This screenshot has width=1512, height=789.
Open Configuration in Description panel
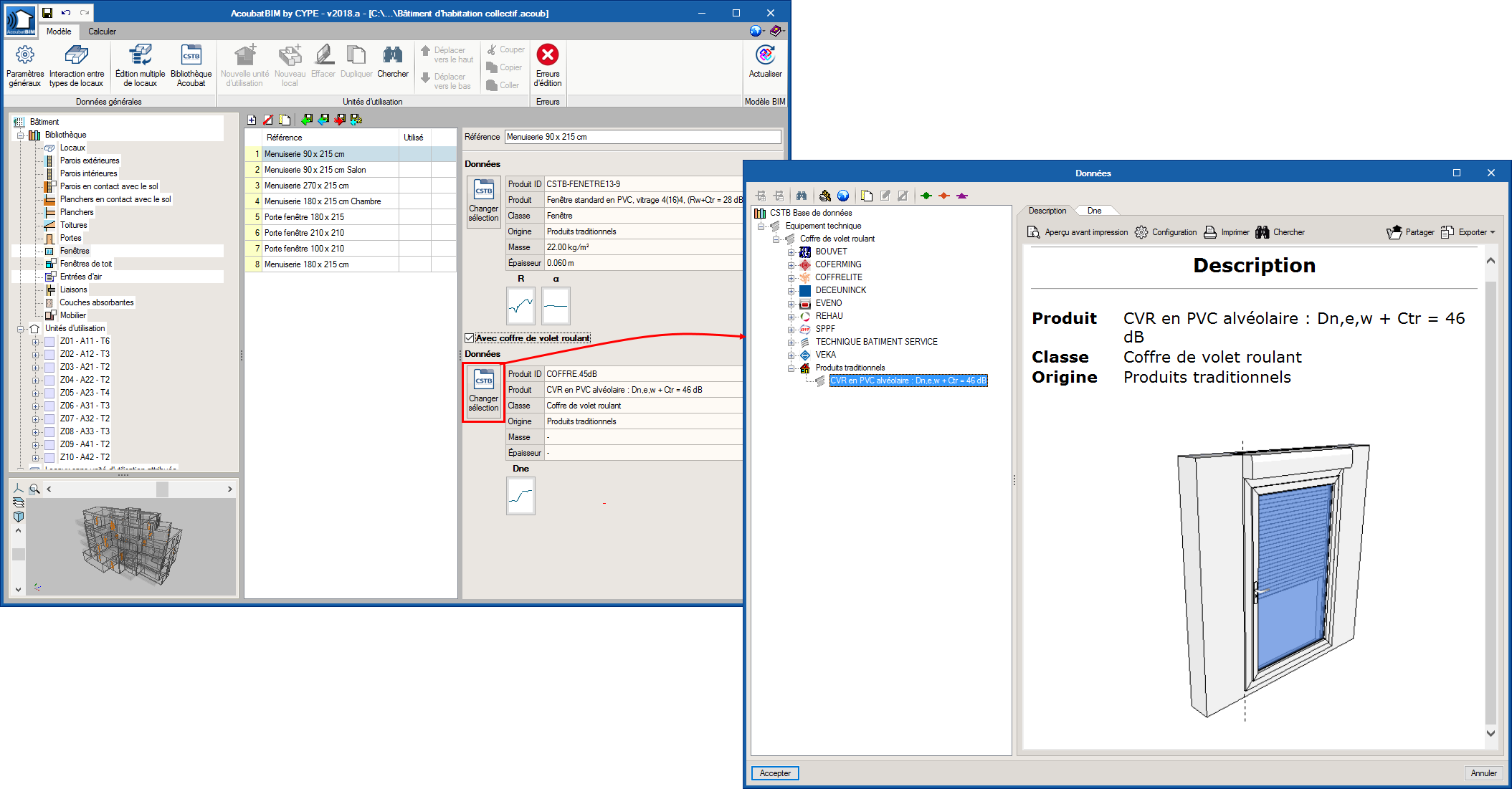1166,232
